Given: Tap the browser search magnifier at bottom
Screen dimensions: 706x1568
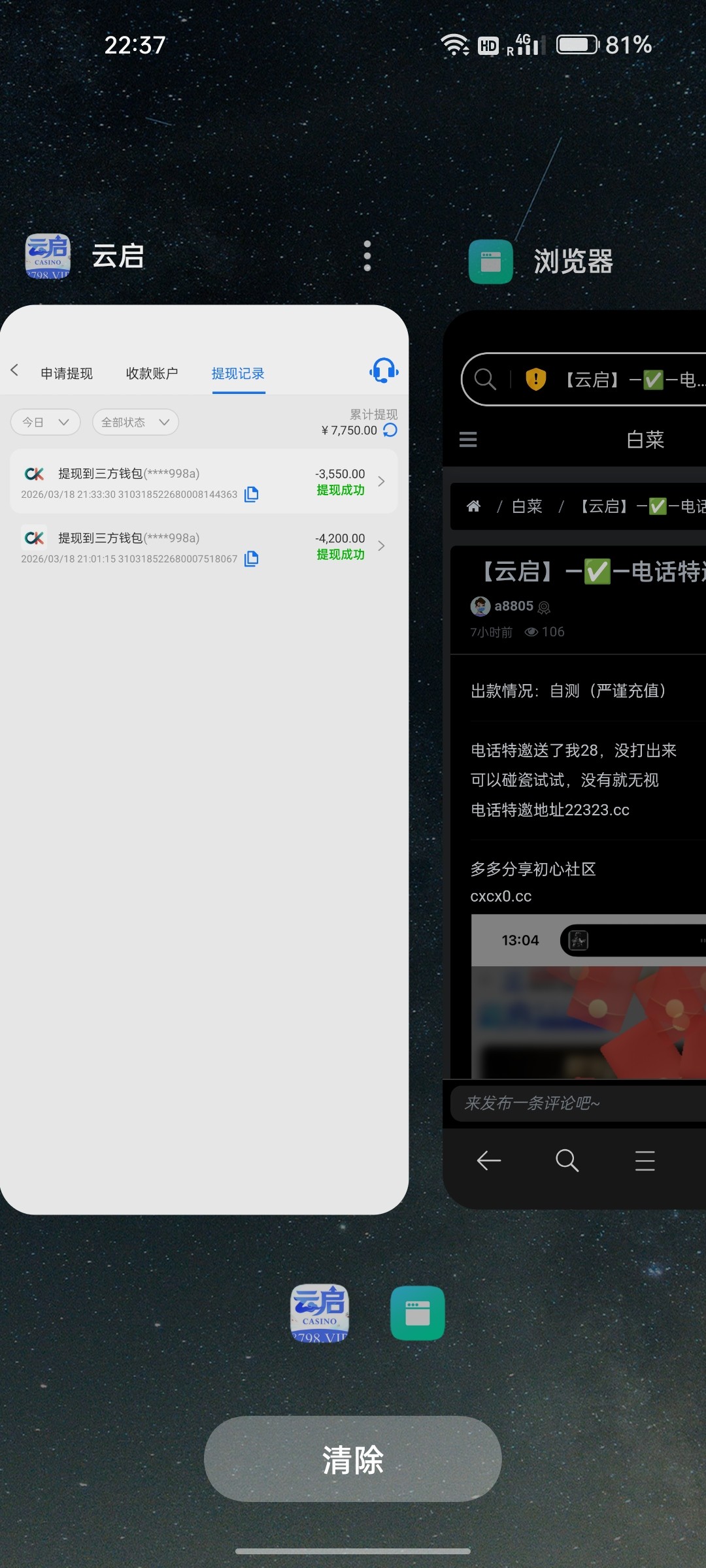Looking at the screenshot, I should [567, 1161].
